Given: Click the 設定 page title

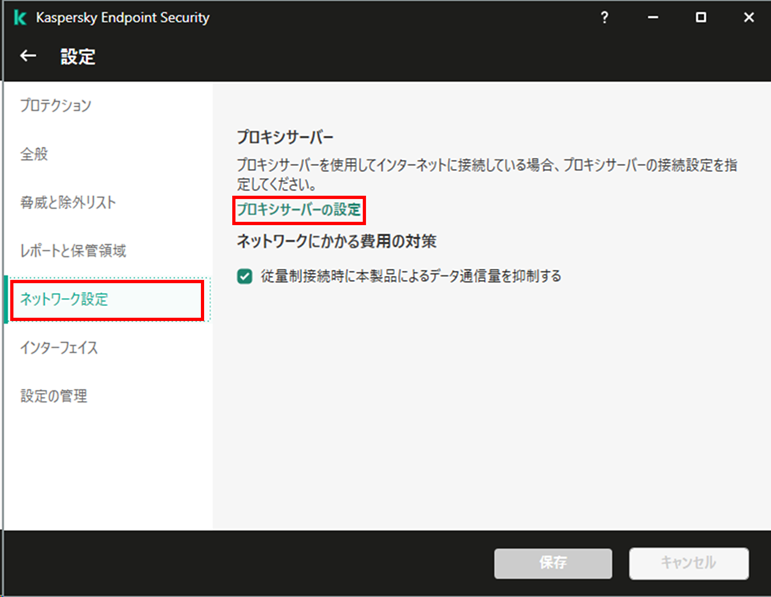Looking at the screenshot, I should coord(78,57).
